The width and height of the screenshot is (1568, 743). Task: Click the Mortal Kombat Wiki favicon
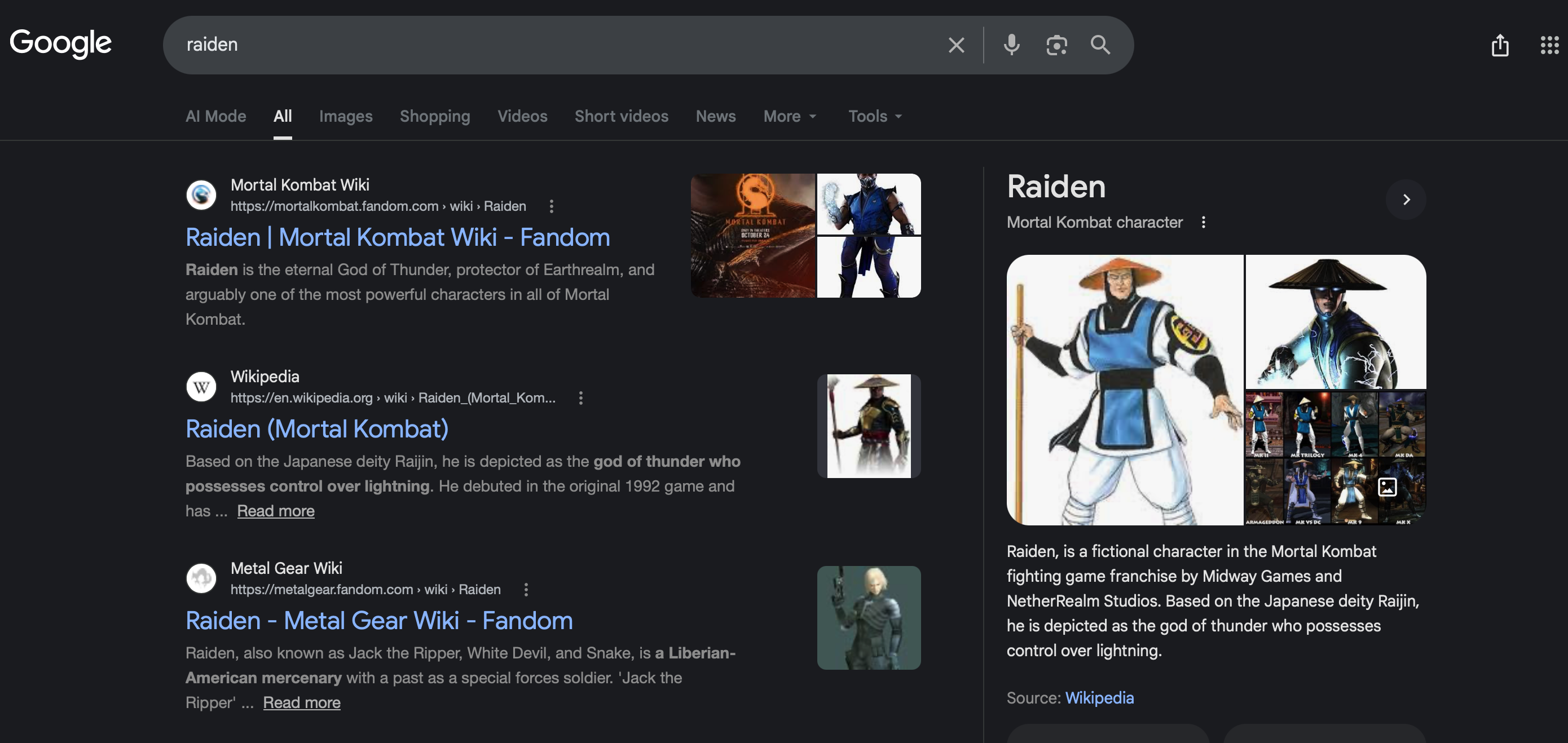(x=201, y=194)
